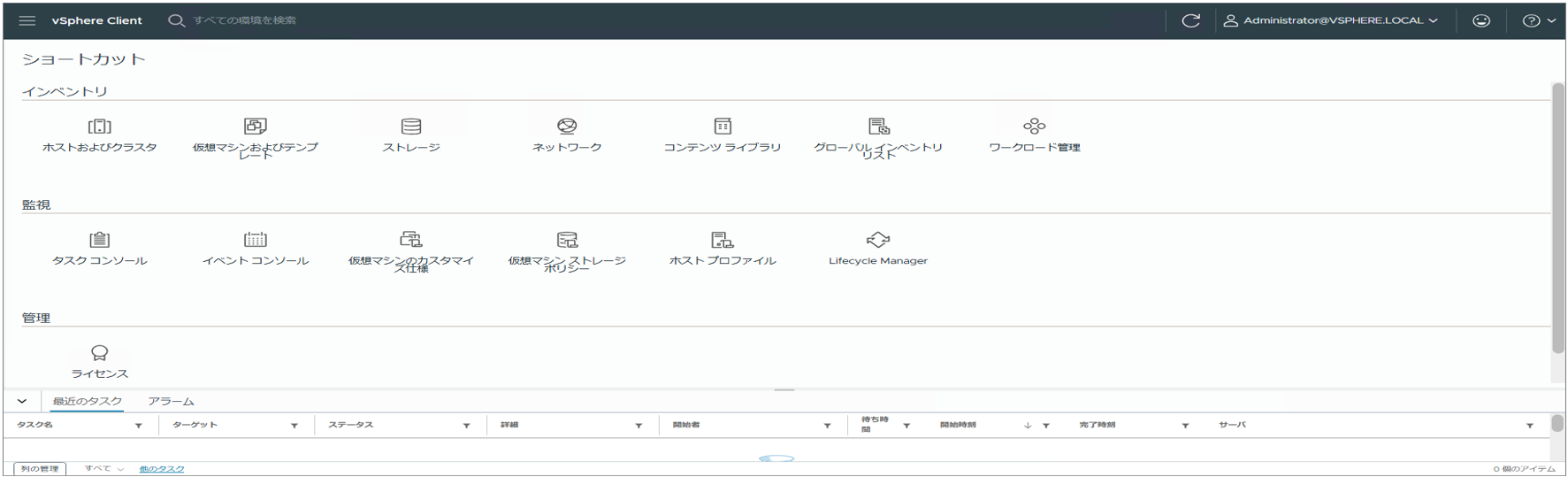Filter the 開始時刻 column
The width and height of the screenshot is (1568, 477).
click(x=1046, y=426)
